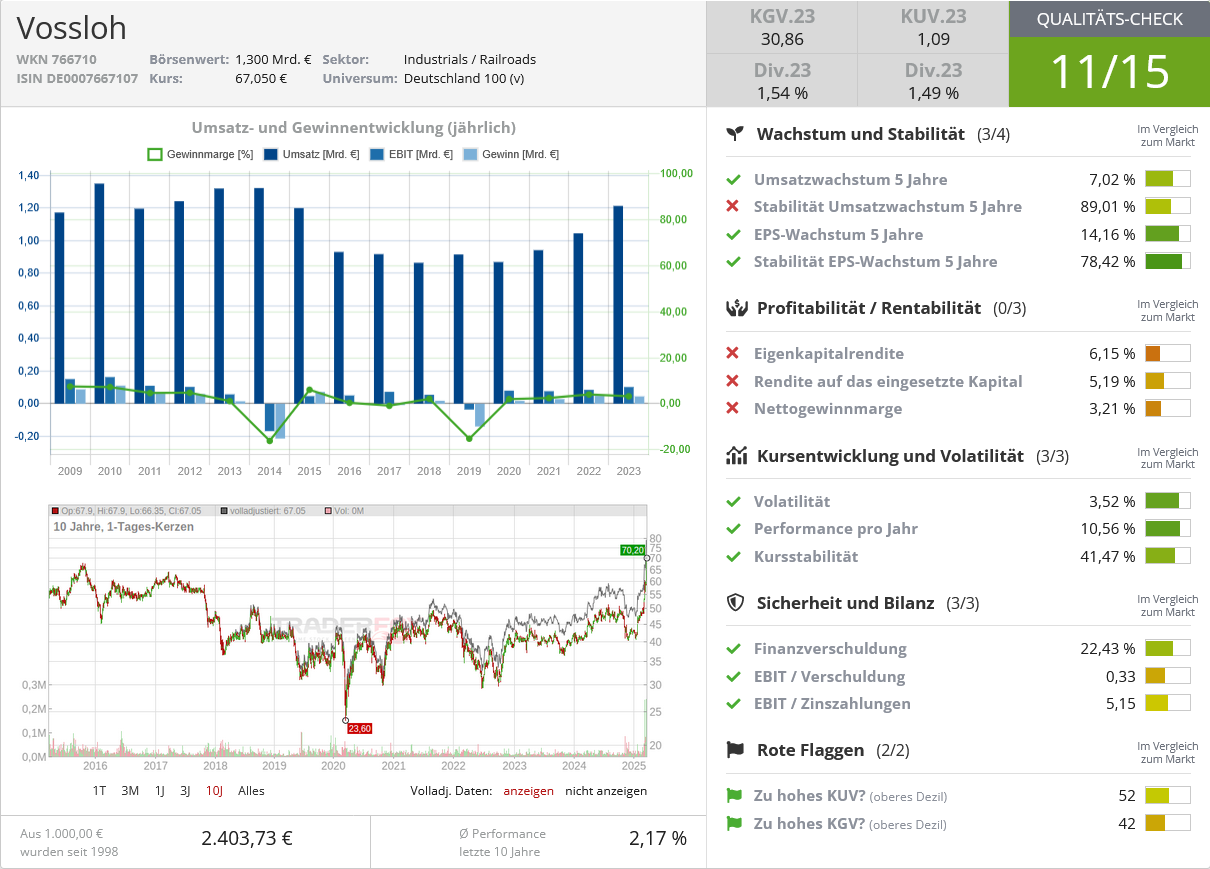The image size is (1210, 869).
Task: Click the market comparison bar for Finanzverschuldung
Action: point(1168,649)
